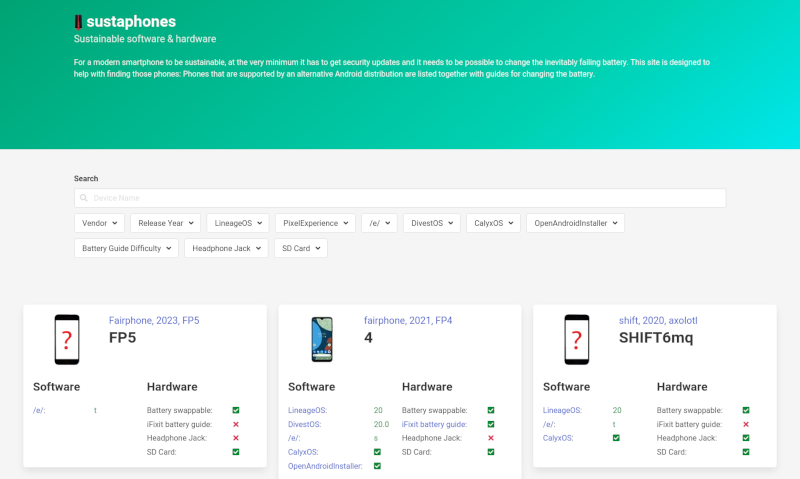Open the LineageOS filter dropdown
The height and width of the screenshot is (479, 800).
[x=238, y=223]
